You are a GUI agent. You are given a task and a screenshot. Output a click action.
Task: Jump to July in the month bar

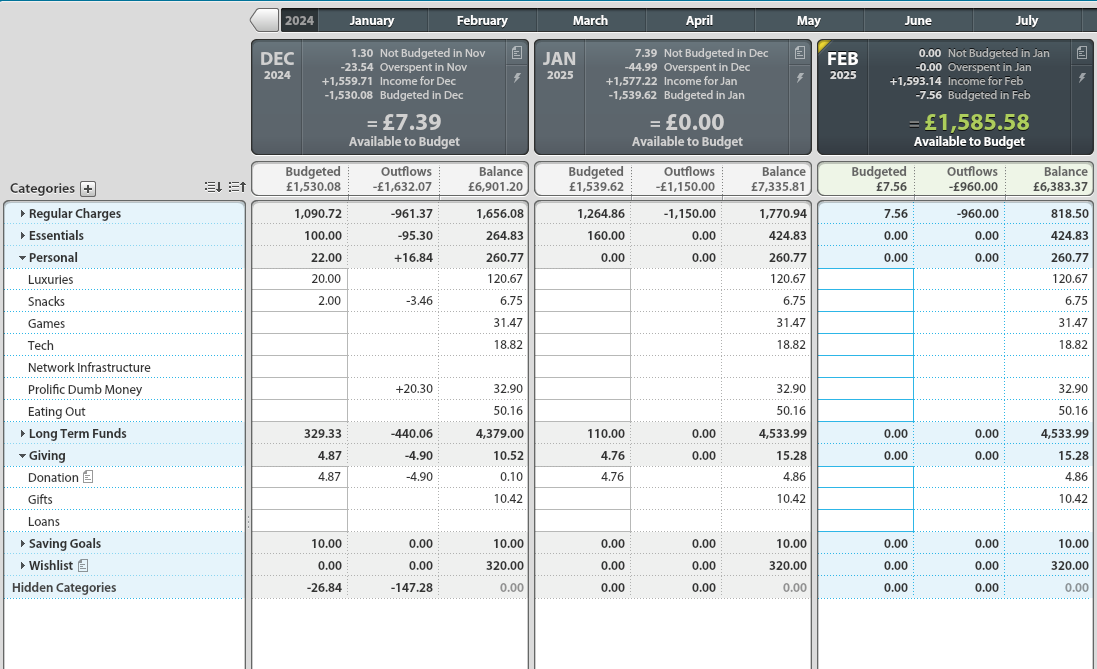pyautogui.click(x=1027, y=20)
